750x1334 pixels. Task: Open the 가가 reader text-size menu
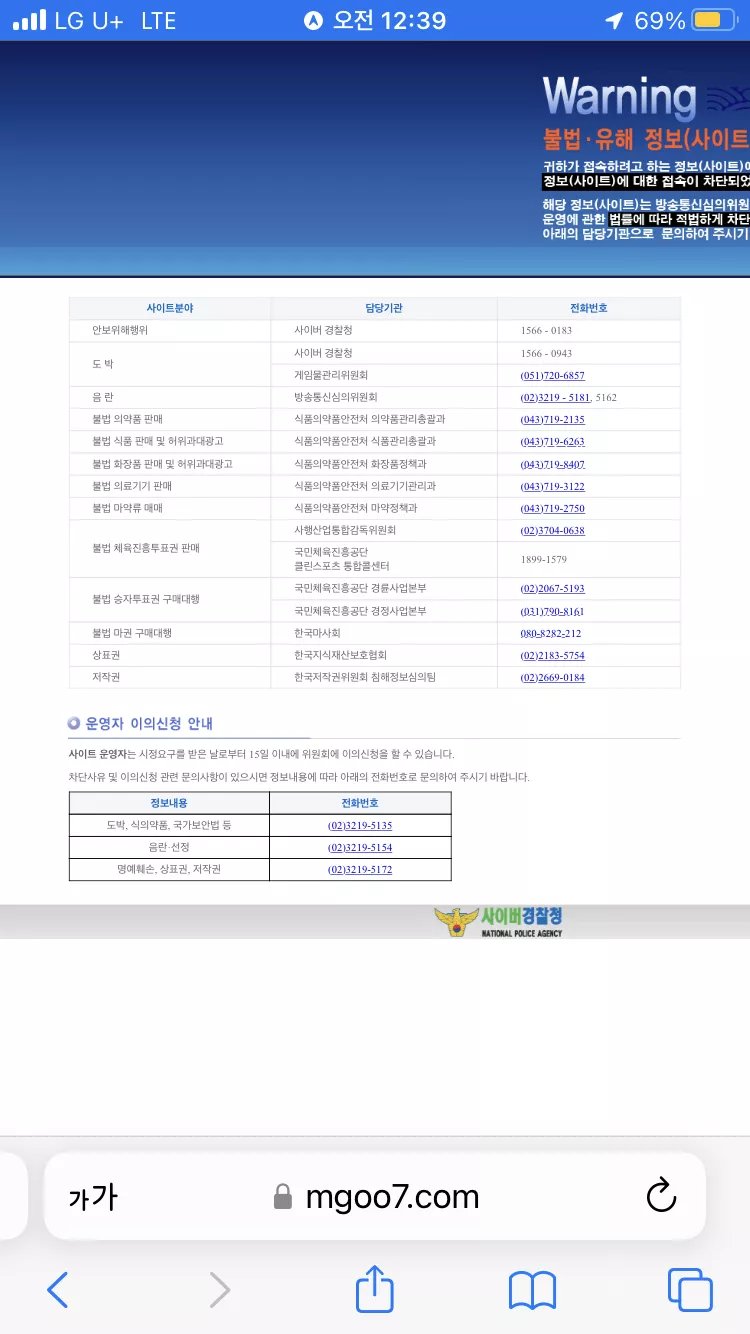93,1197
